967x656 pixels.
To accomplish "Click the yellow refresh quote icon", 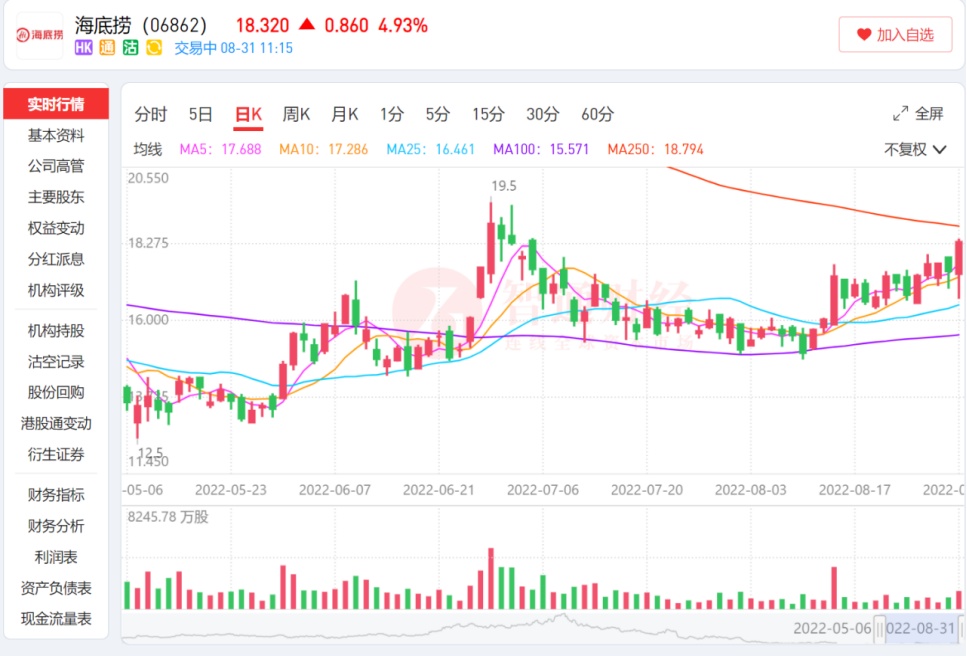I will click(x=154, y=47).
